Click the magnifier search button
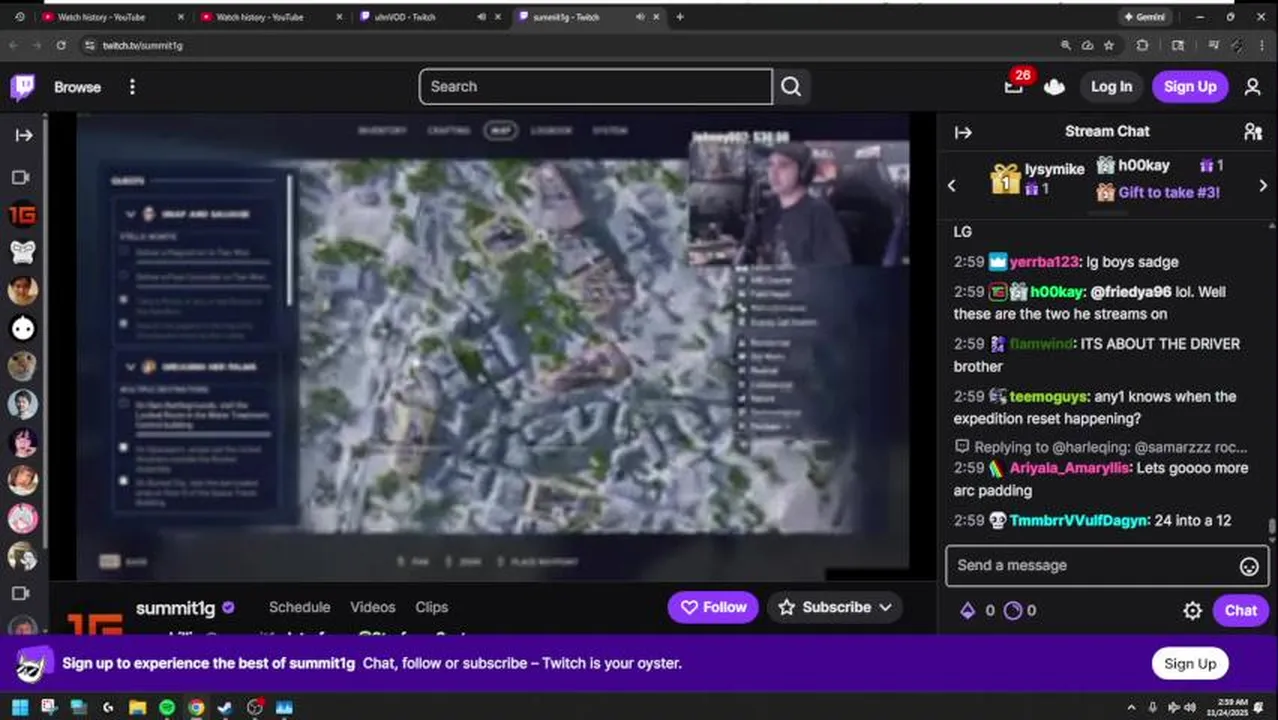The image size is (1278, 720). coord(791,86)
